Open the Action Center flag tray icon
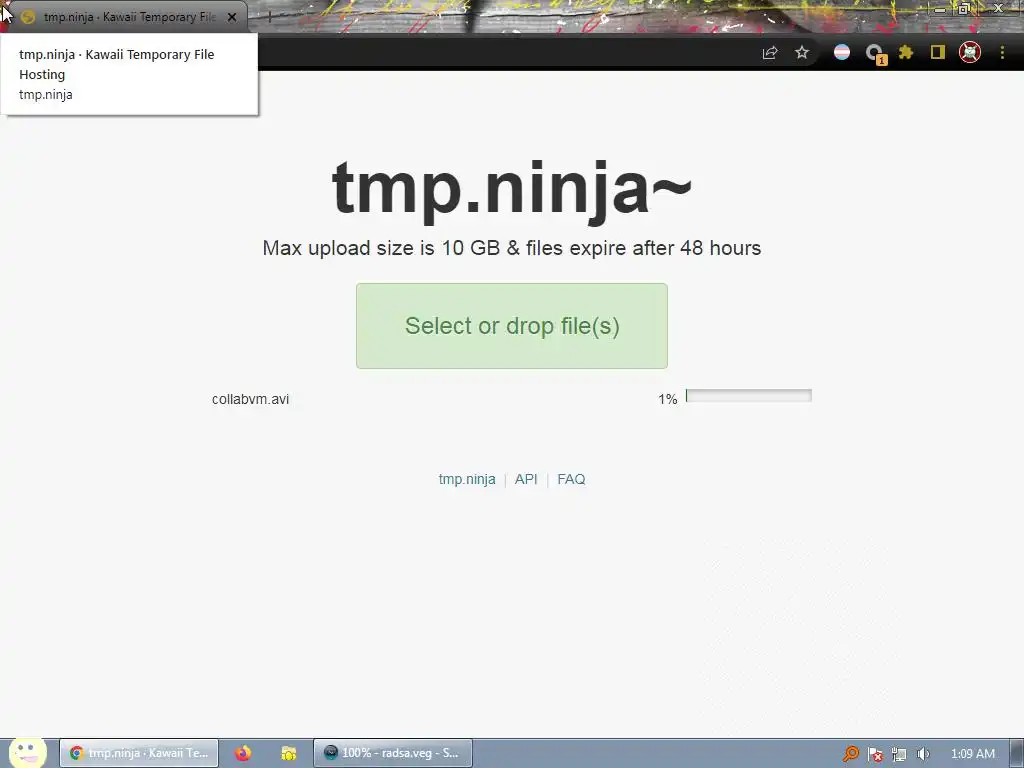Screen dimensions: 1024x768 (x=875, y=754)
